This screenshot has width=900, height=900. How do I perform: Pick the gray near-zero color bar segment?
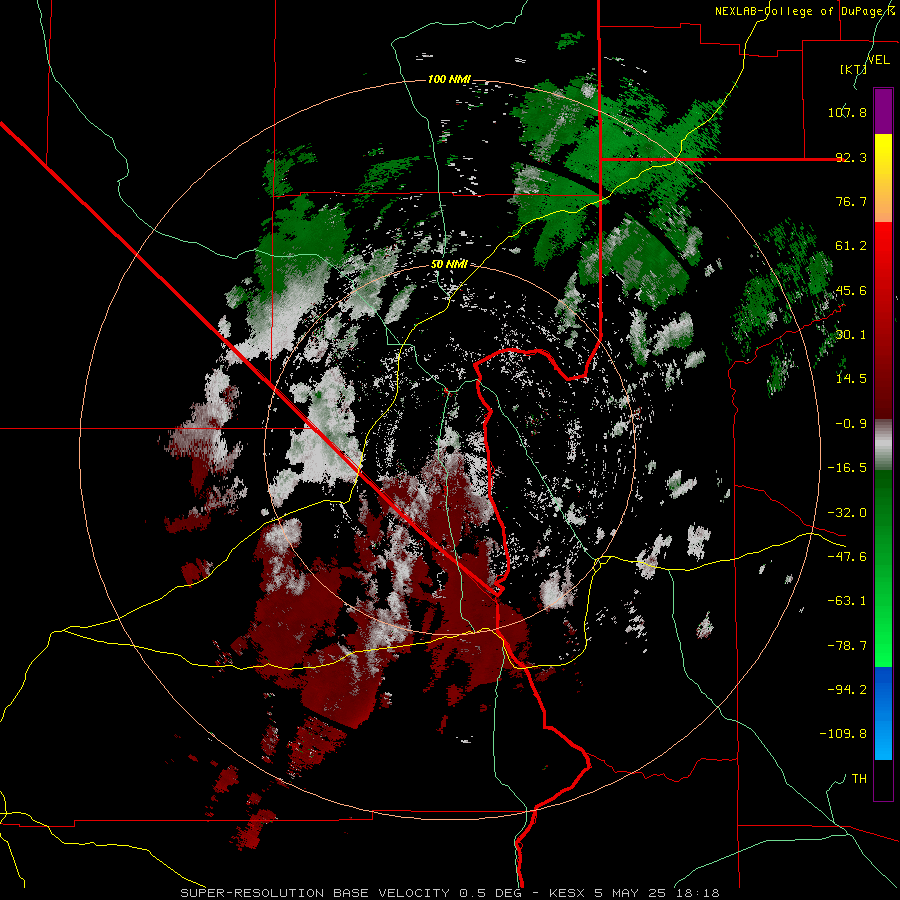883,444
